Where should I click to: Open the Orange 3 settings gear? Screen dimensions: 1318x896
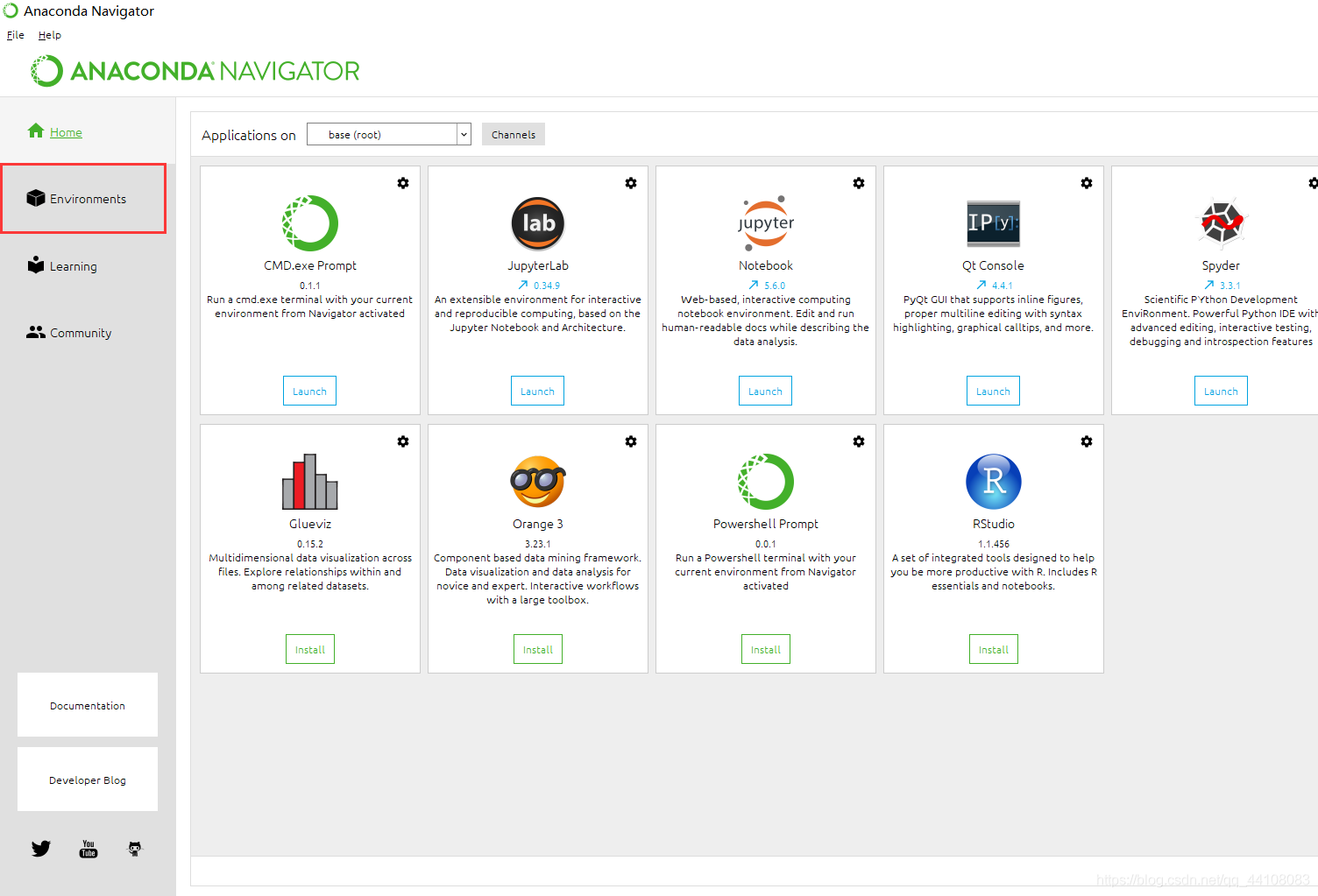click(x=631, y=441)
